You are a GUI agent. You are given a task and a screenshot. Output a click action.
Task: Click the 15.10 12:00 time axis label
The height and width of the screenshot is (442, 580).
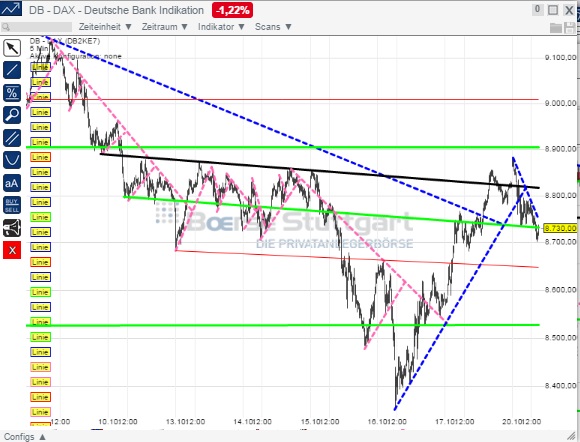pyautogui.click(x=320, y=422)
